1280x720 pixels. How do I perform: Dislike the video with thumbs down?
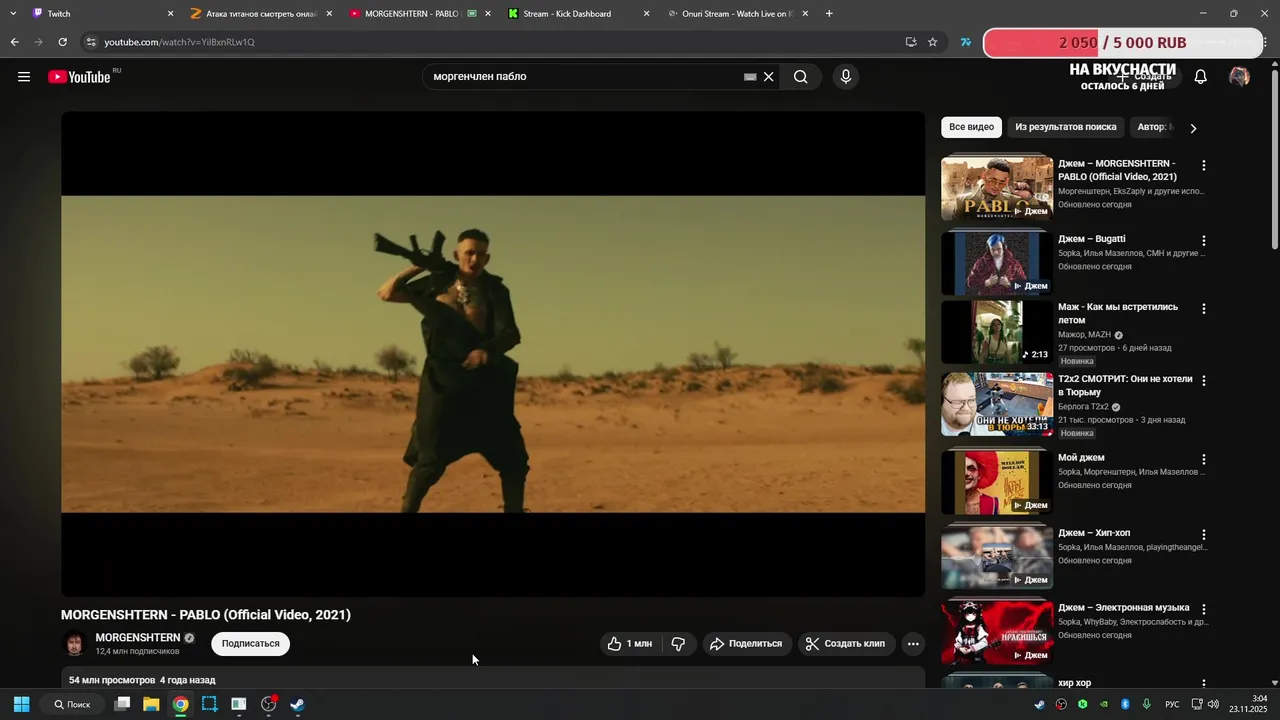[x=678, y=644]
